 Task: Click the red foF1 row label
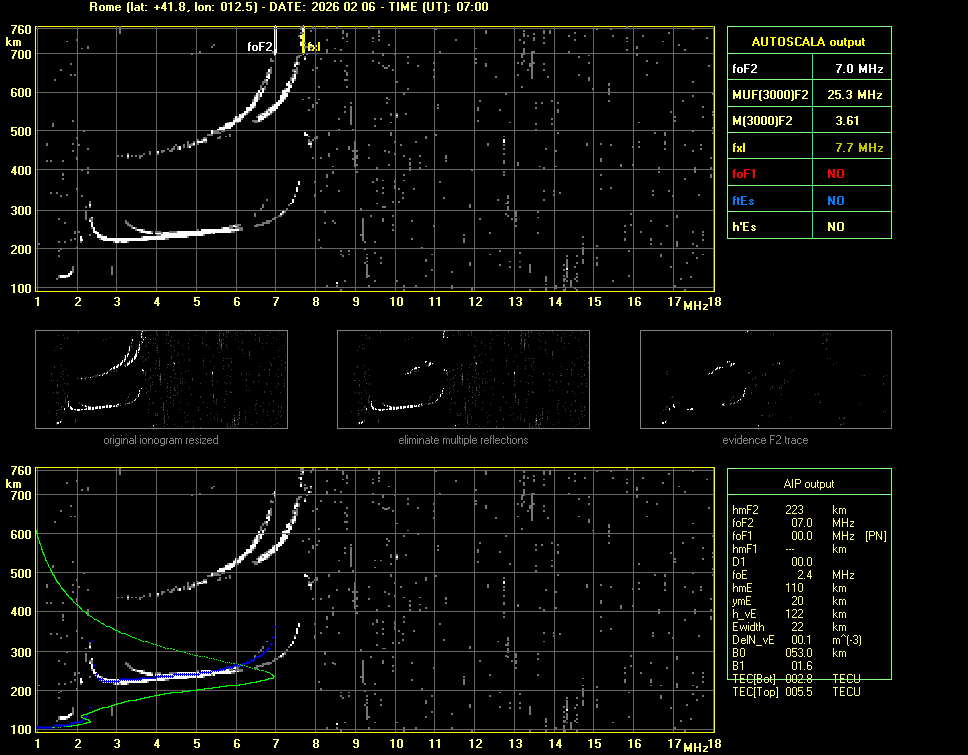(x=745, y=173)
